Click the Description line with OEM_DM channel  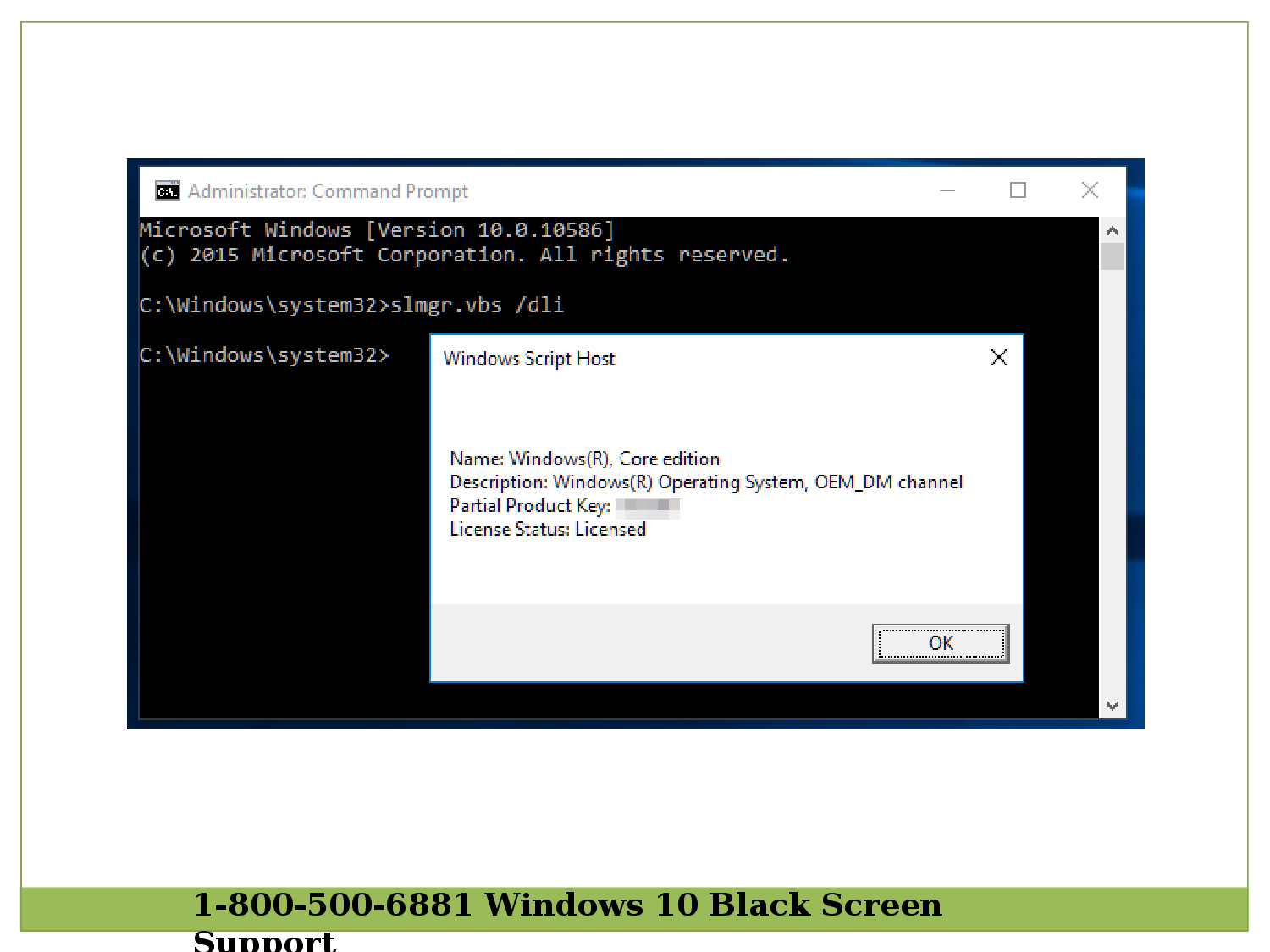706,482
